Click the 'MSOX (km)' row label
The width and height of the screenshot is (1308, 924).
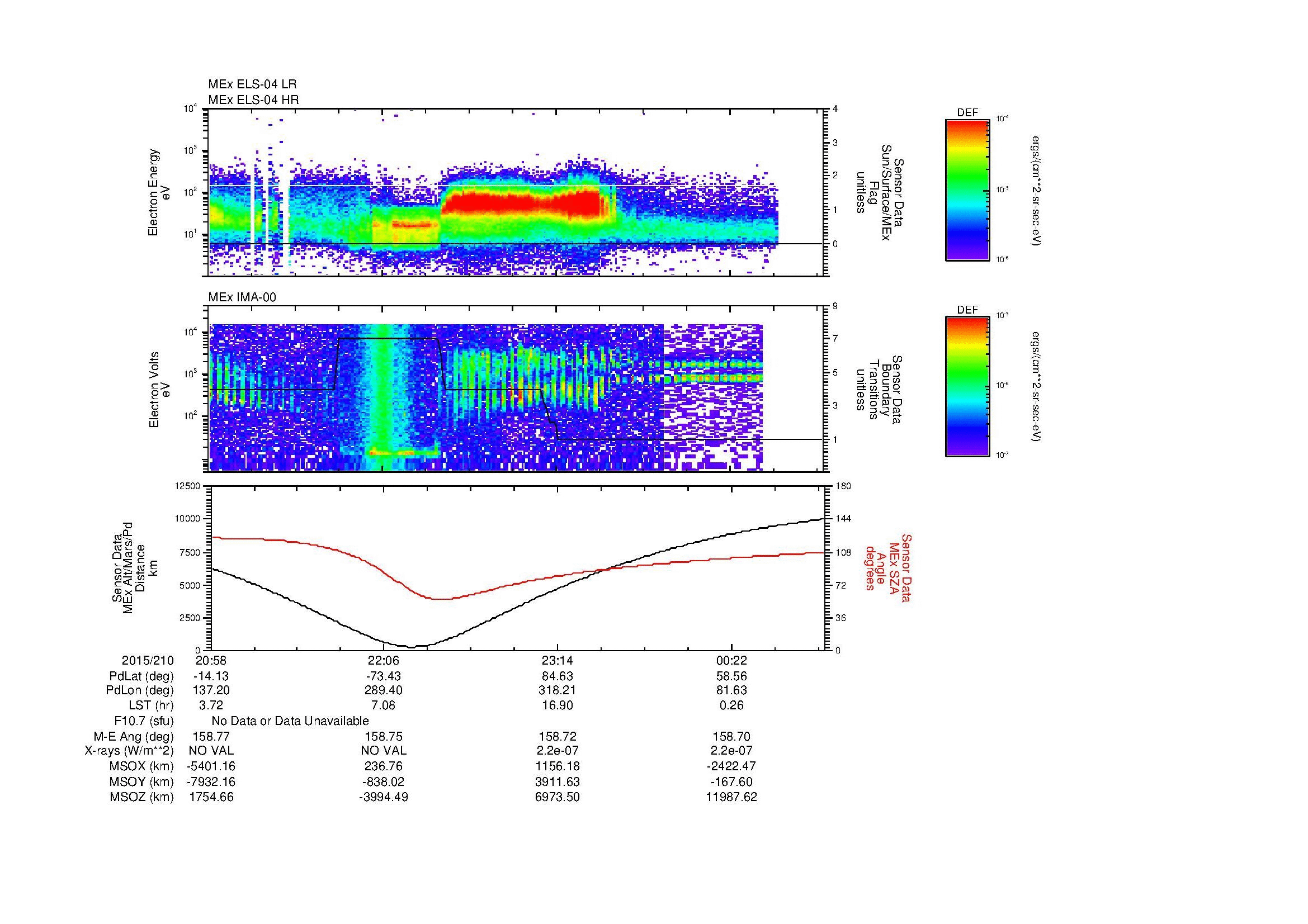coord(143,766)
